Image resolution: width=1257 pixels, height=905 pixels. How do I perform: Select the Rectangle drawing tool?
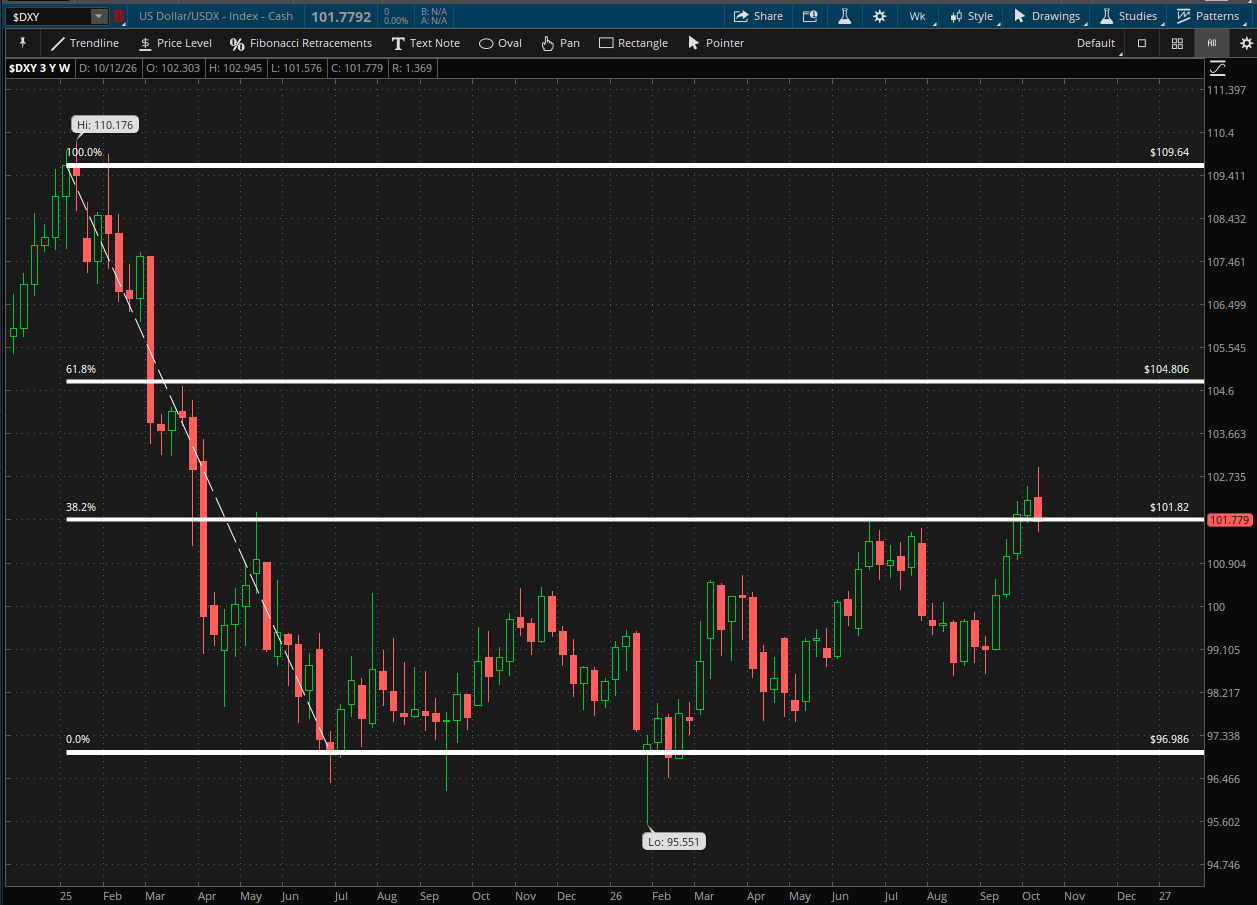pyautogui.click(x=633, y=43)
